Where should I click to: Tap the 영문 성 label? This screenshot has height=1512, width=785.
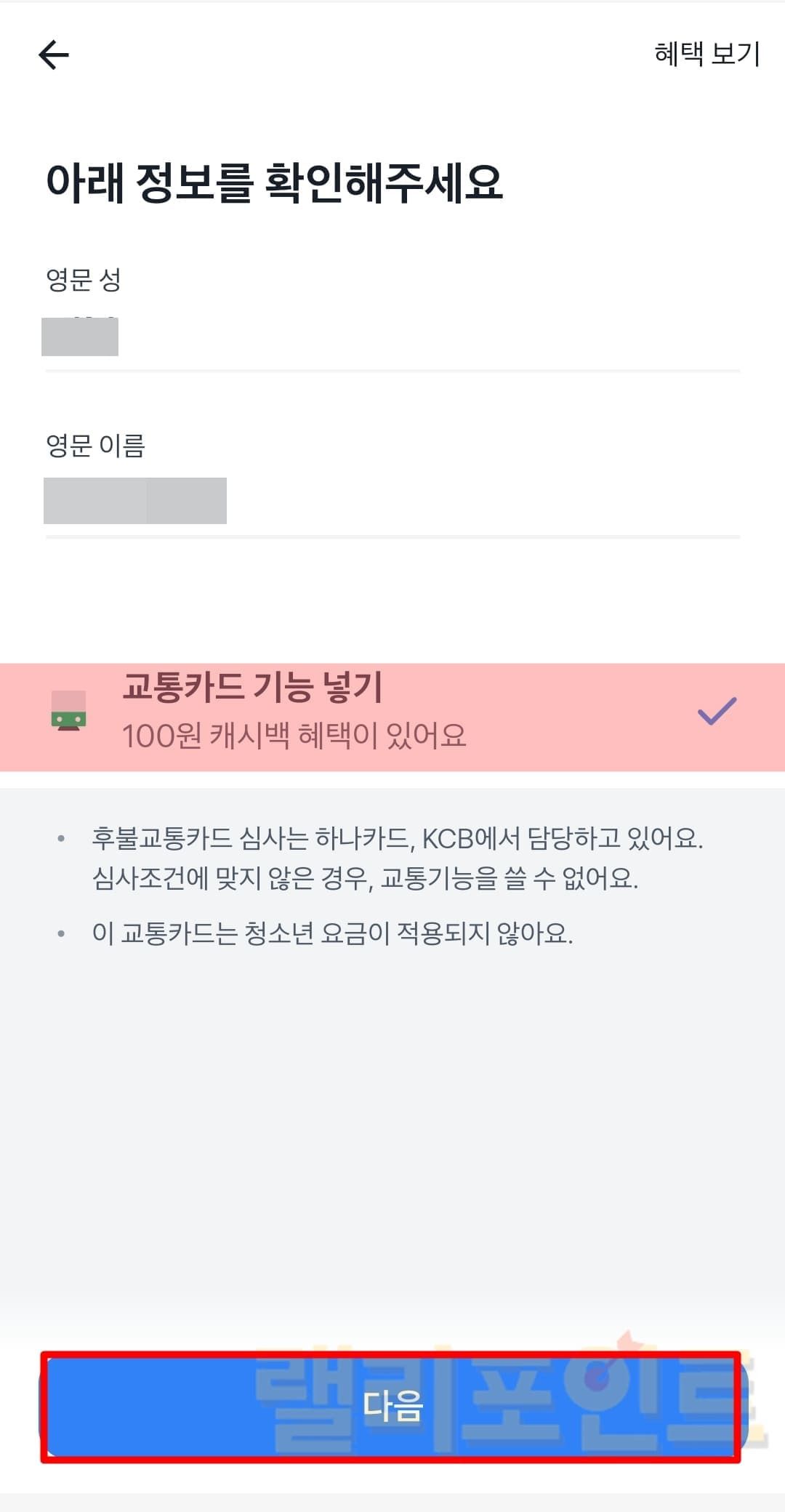[84, 280]
